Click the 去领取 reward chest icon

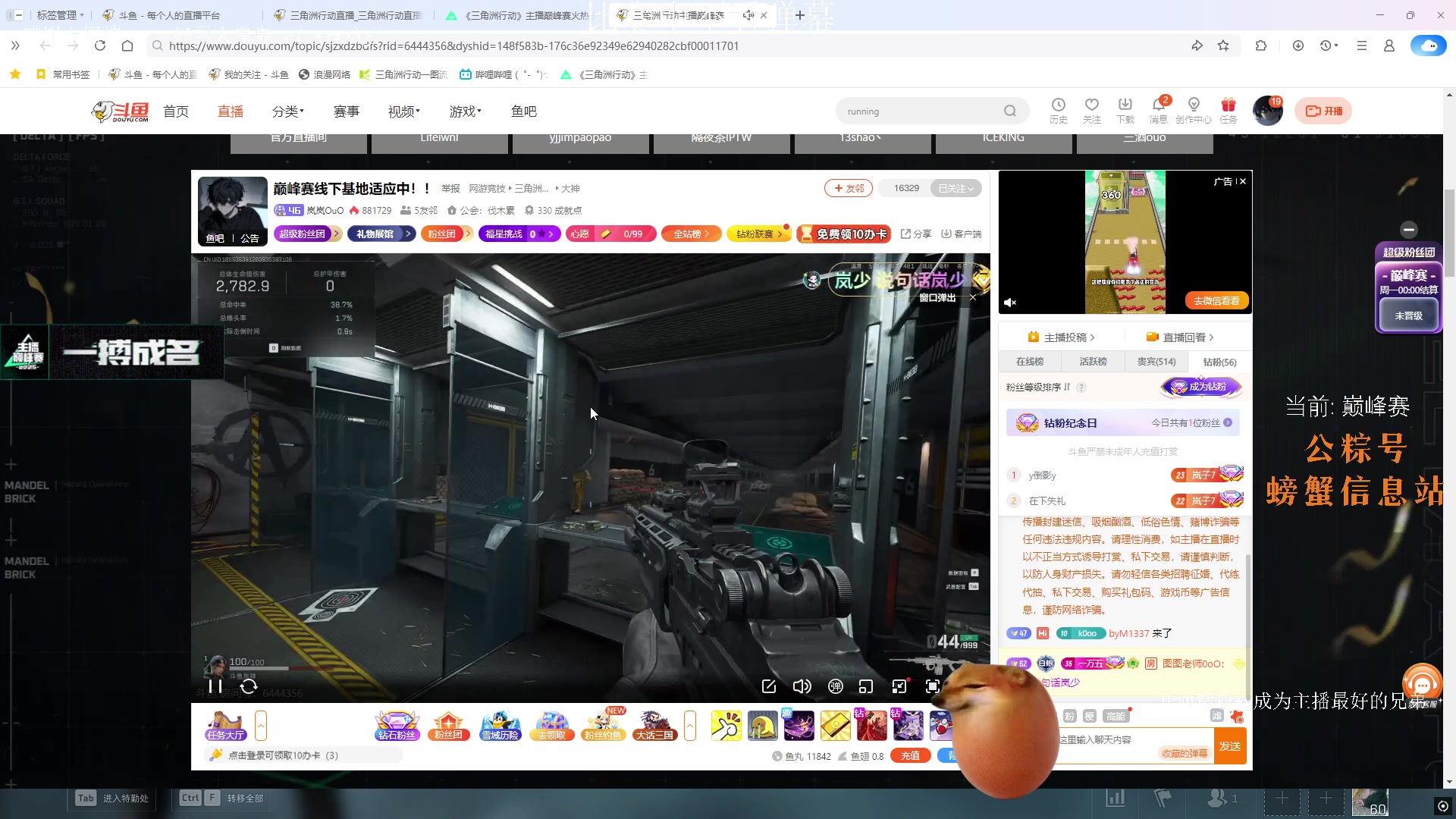coord(552,725)
